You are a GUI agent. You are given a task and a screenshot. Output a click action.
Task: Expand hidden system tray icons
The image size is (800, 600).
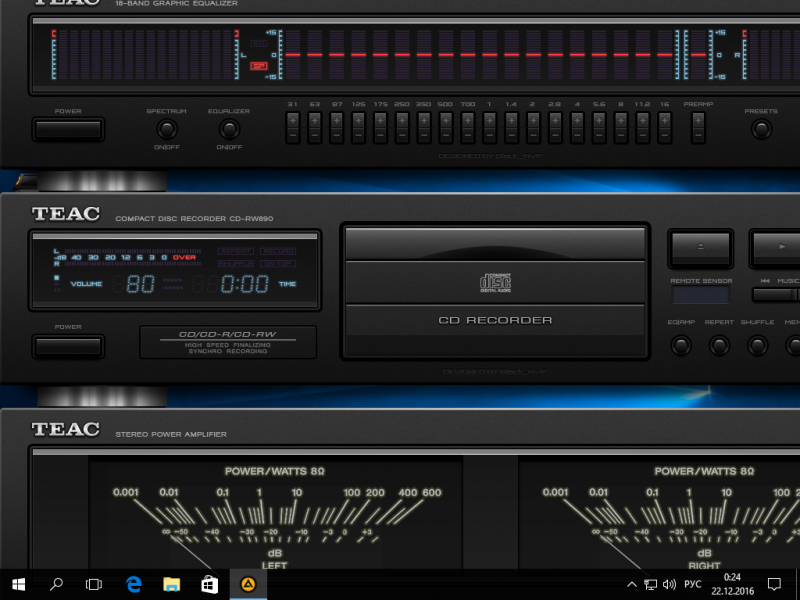pos(632,585)
